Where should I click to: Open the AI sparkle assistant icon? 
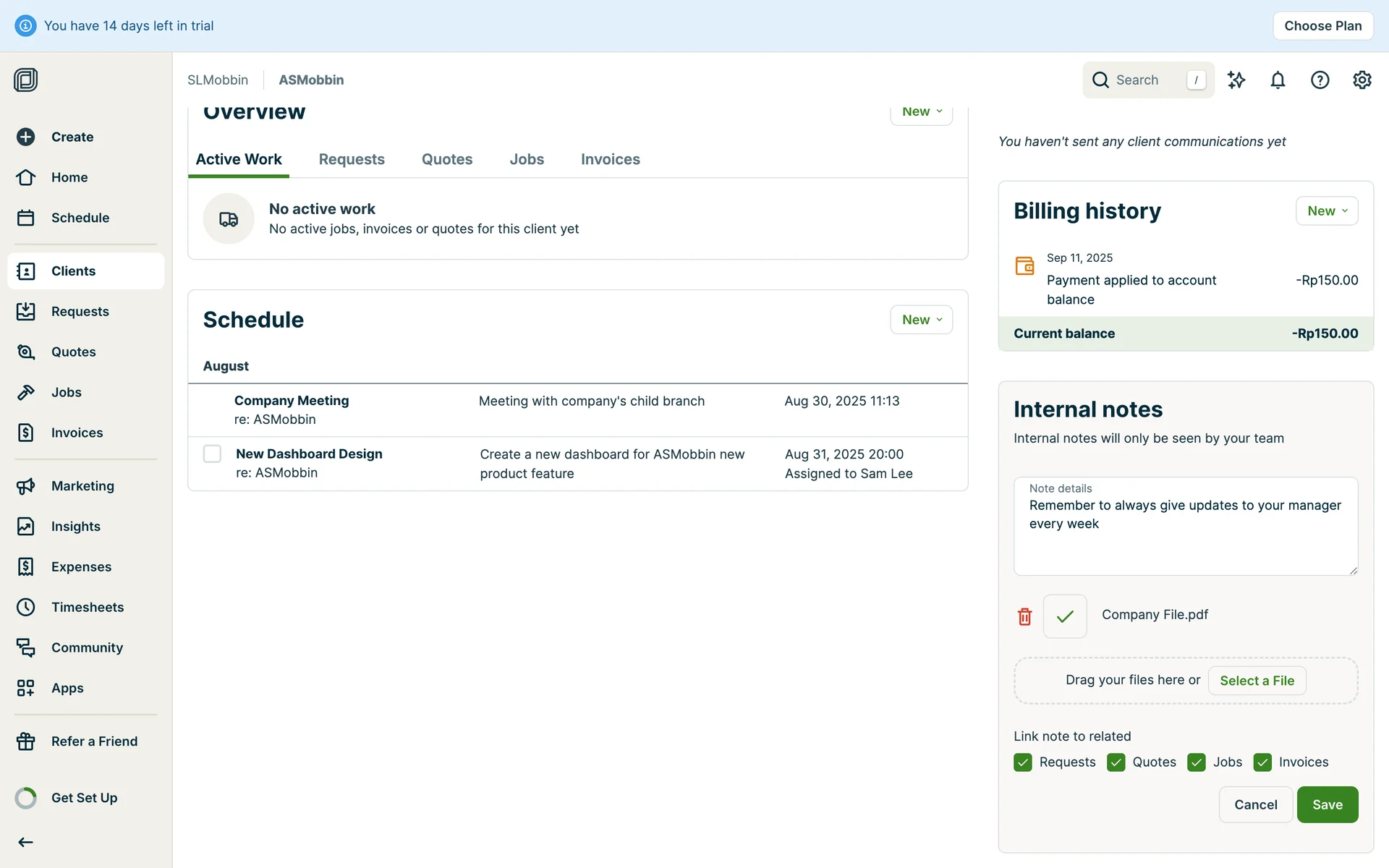click(1236, 80)
